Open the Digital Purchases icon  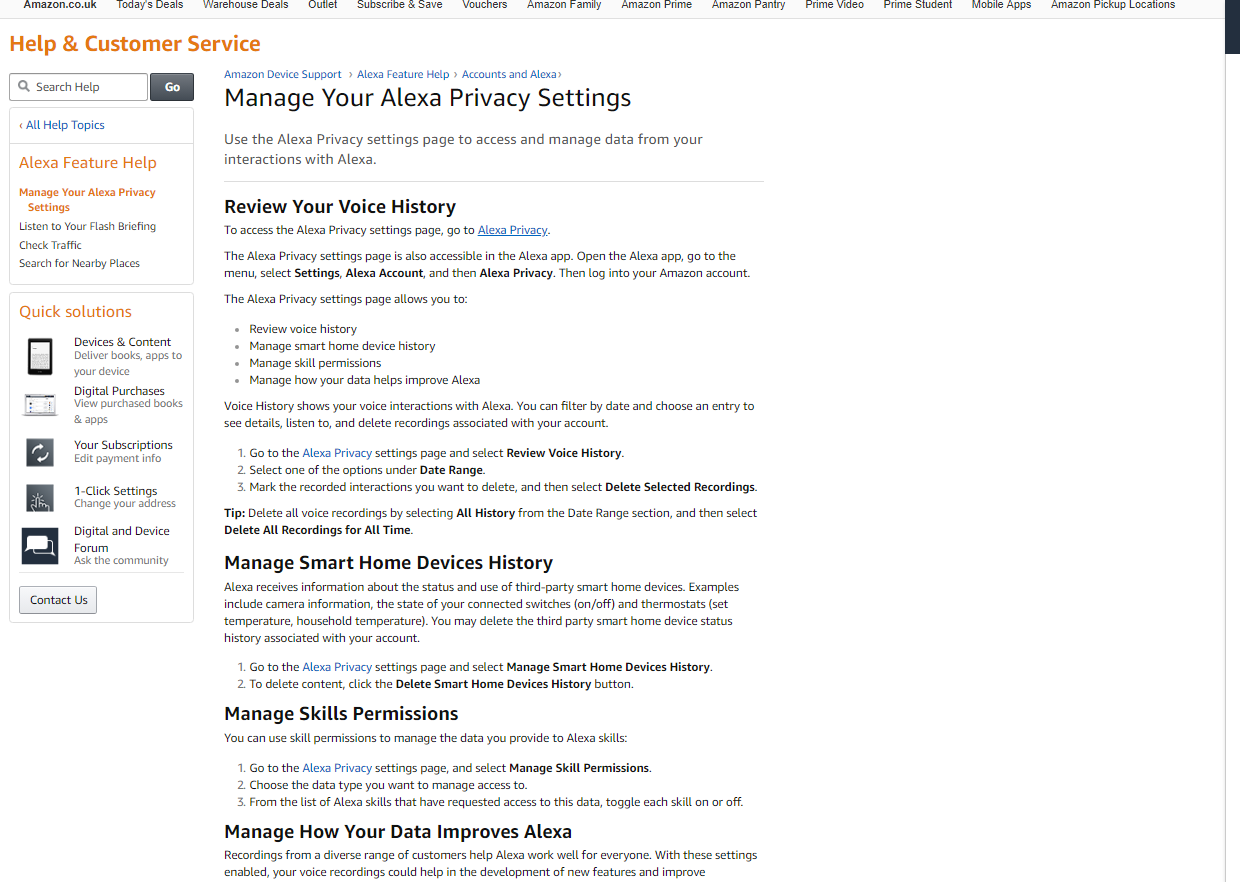point(40,405)
